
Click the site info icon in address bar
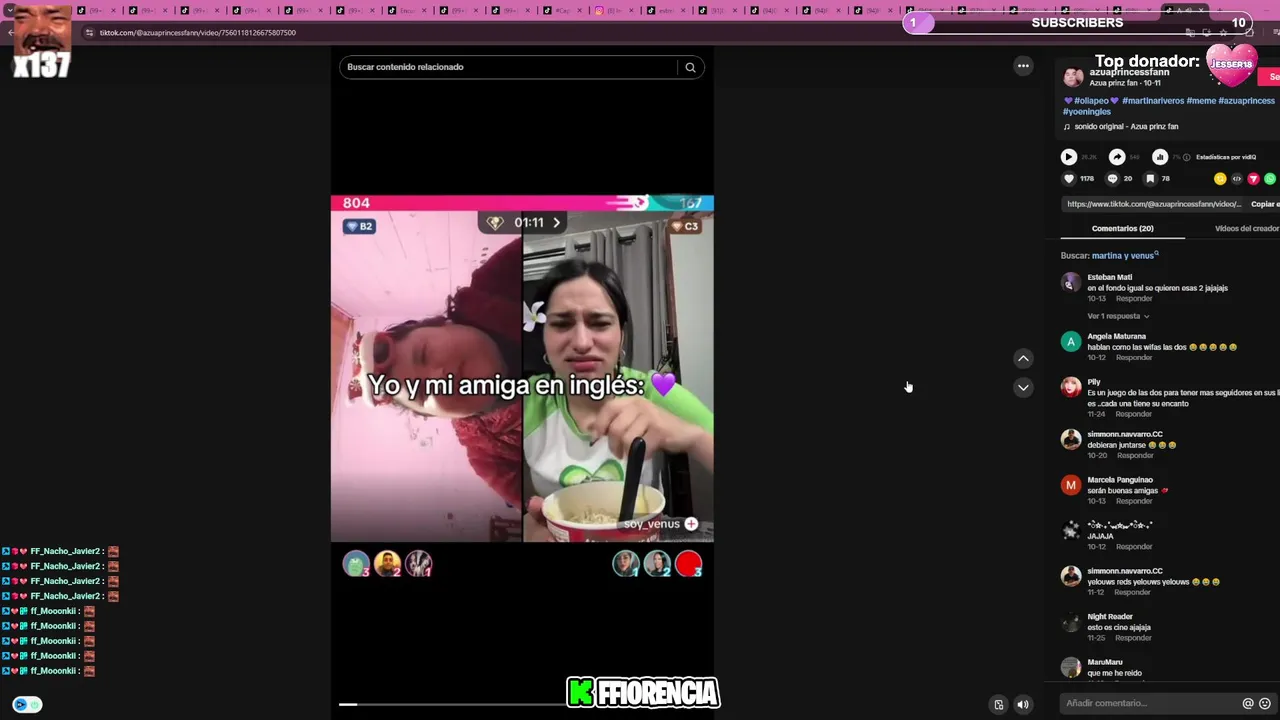coord(89,33)
